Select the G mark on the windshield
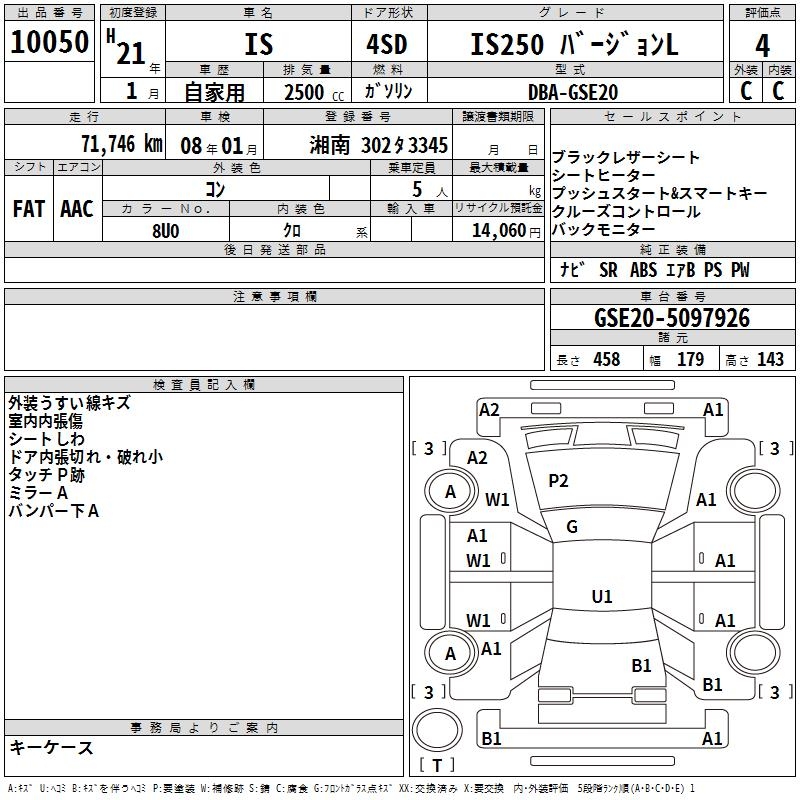Image resolution: width=800 pixels, height=800 pixels. point(572,527)
